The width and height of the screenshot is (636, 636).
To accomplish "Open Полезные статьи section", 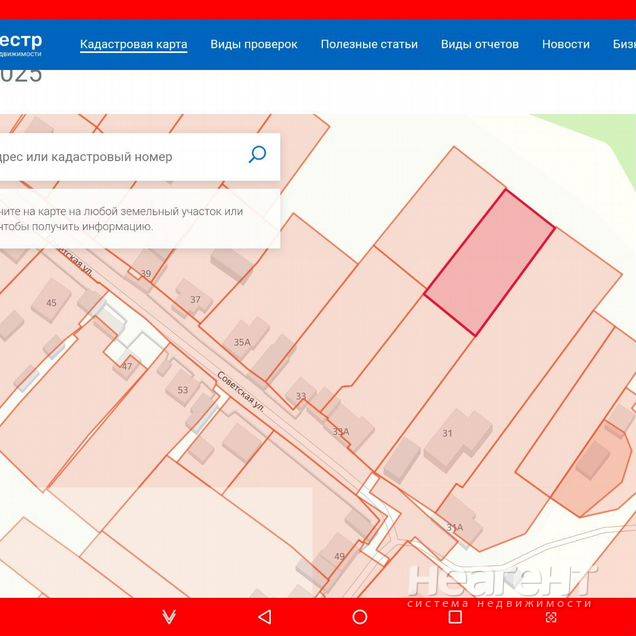I will 369,44.
